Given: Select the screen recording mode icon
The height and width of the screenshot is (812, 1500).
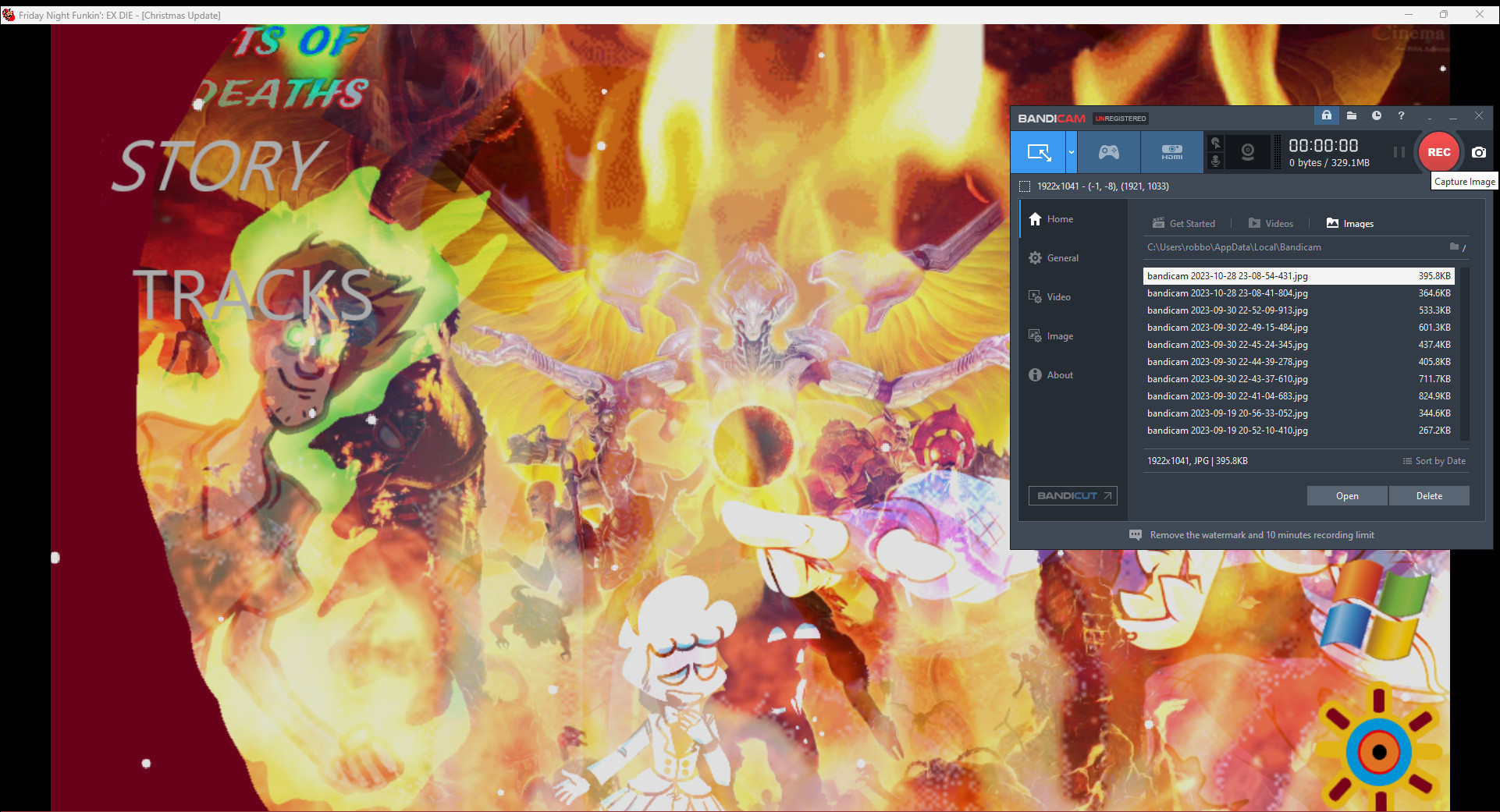Looking at the screenshot, I should 1039,152.
